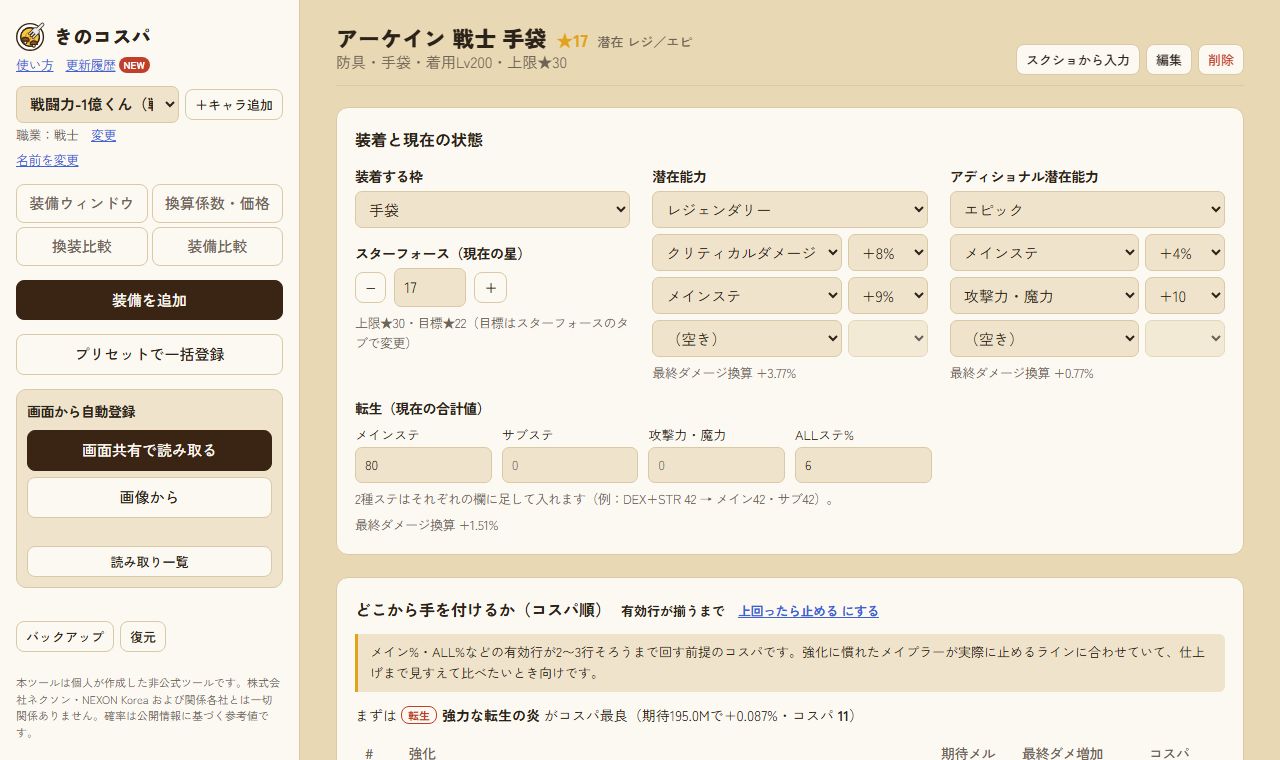Click the 画像から button
This screenshot has width=1280, height=760.
pyautogui.click(x=149, y=497)
